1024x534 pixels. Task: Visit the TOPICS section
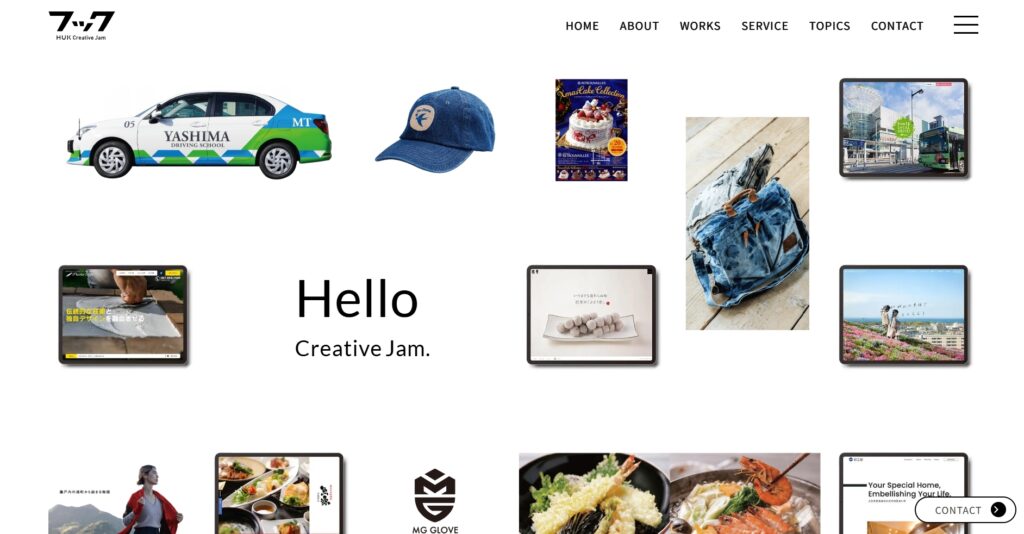click(829, 26)
